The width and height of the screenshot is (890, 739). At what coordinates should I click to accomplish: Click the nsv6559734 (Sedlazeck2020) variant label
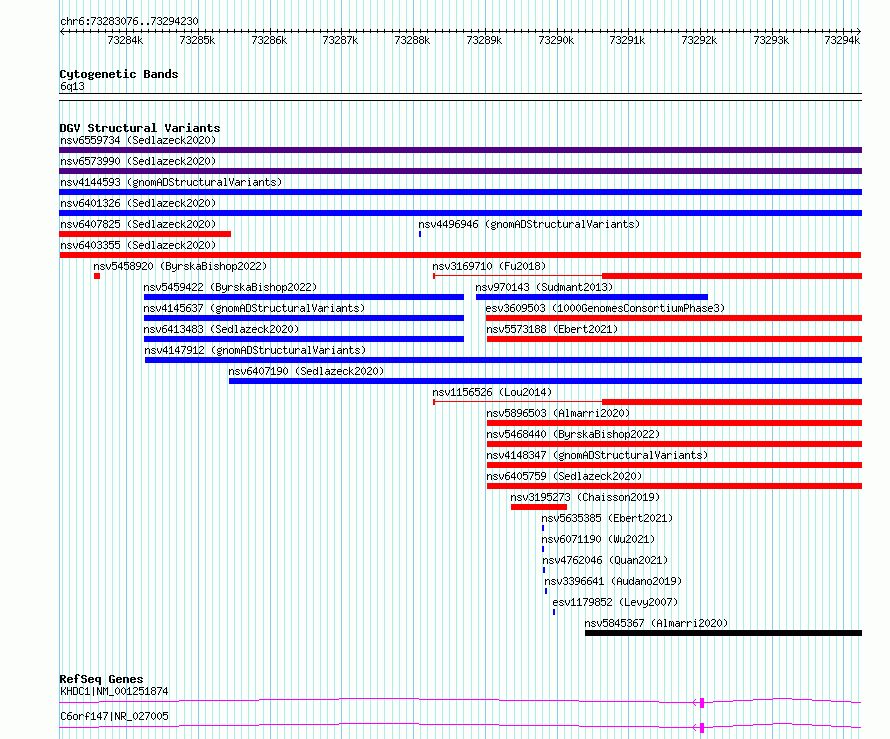pyautogui.click(x=138, y=140)
